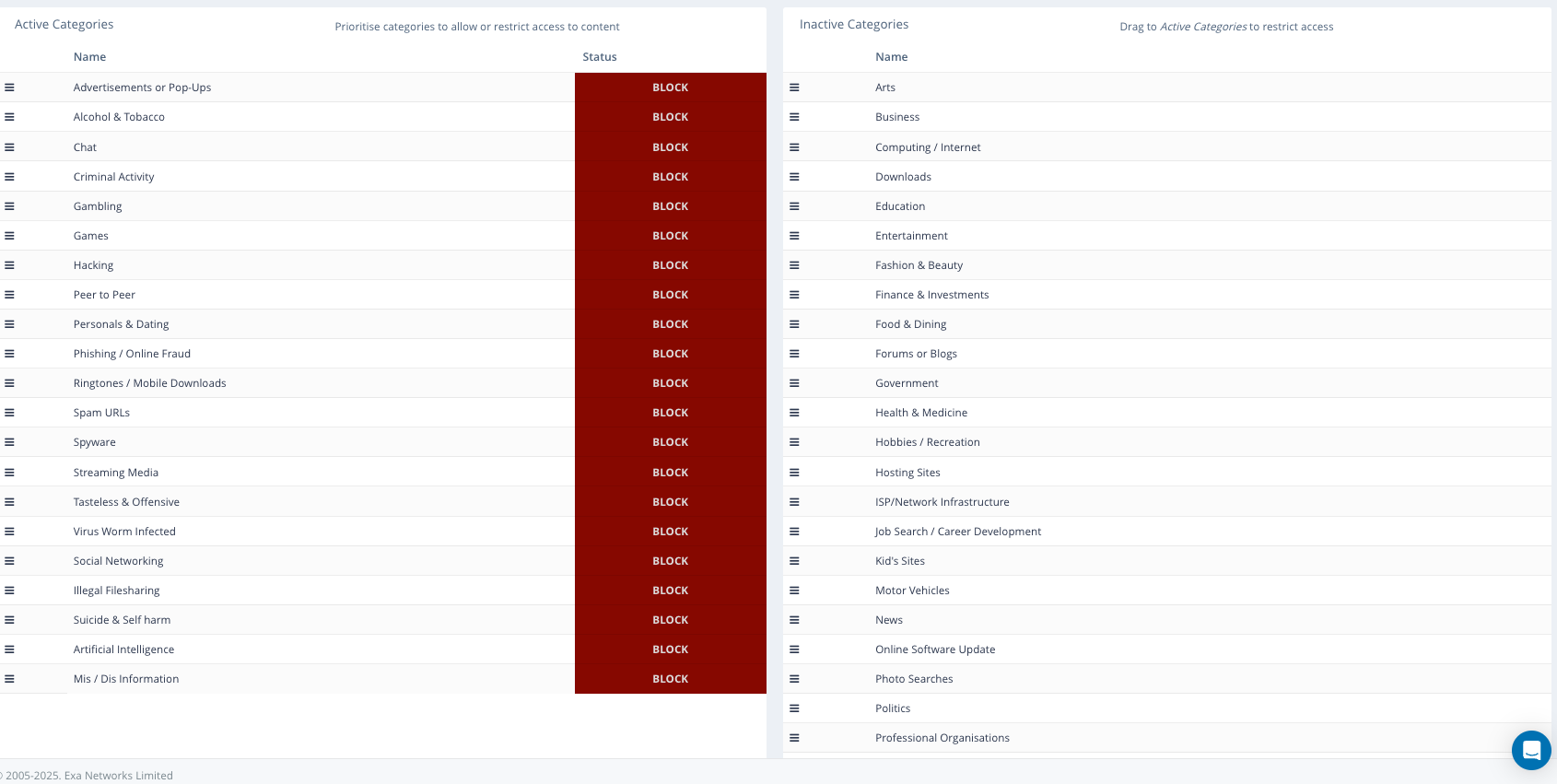Click drag handle next to Education

pyautogui.click(x=794, y=206)
